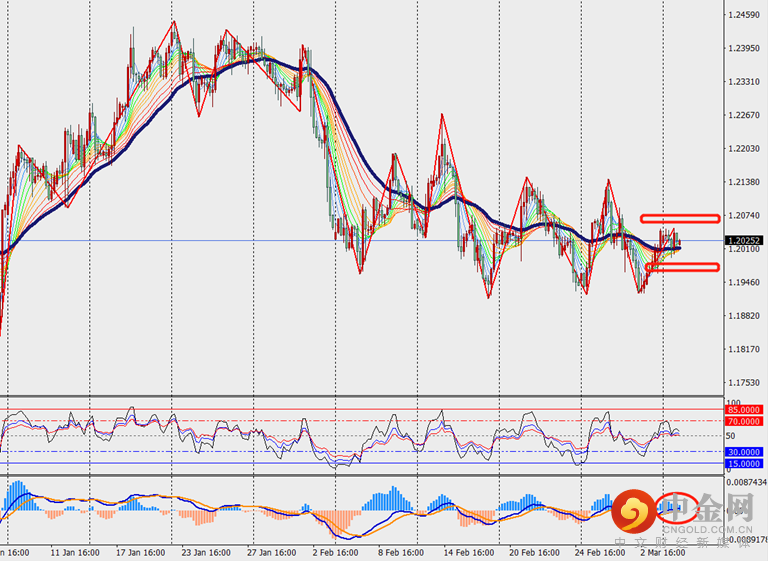Click the 2 Feb 16:00 date label
The image size is (768, 561).
(x=333, y=551)
